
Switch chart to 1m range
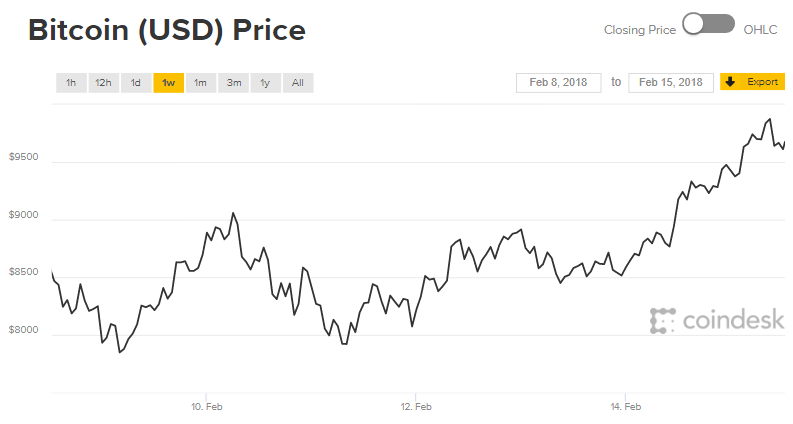click(200, 83)
